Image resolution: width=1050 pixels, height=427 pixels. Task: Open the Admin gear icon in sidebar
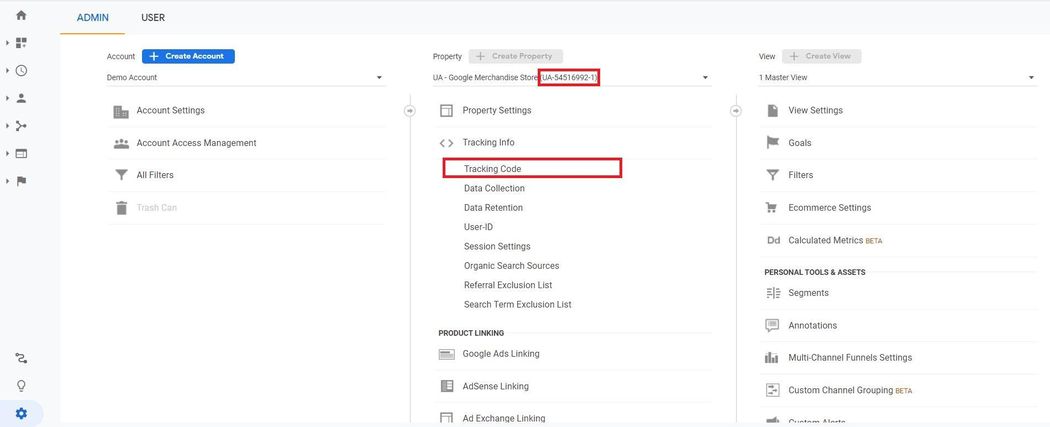[x=21, y=414]
